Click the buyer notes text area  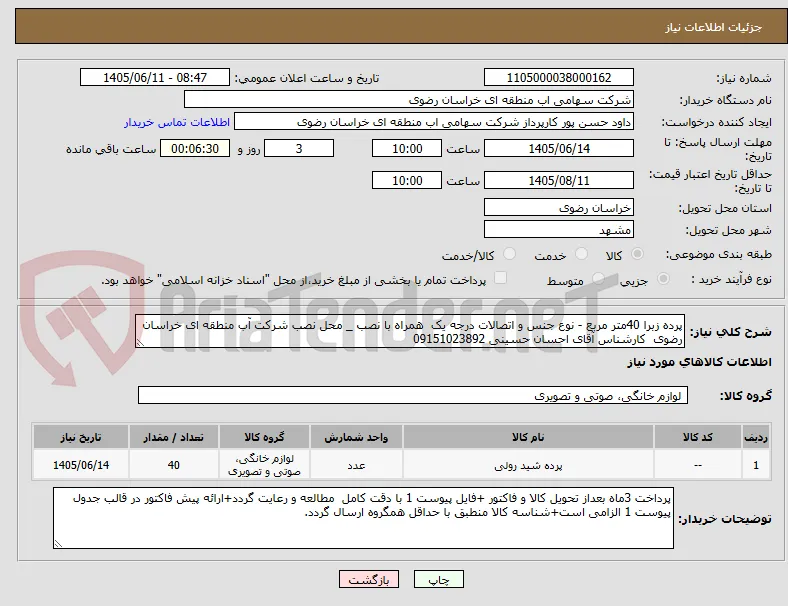363,518
